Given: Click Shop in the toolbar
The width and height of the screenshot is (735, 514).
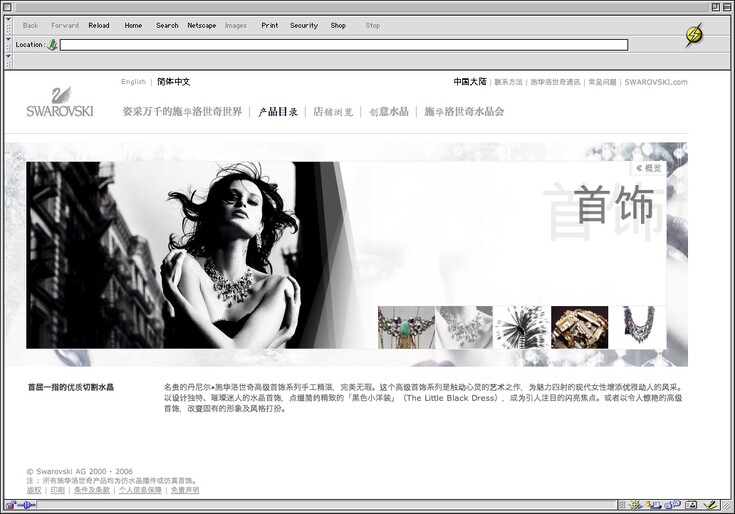Looking at the screenshot, I should (x=338, y=25).
